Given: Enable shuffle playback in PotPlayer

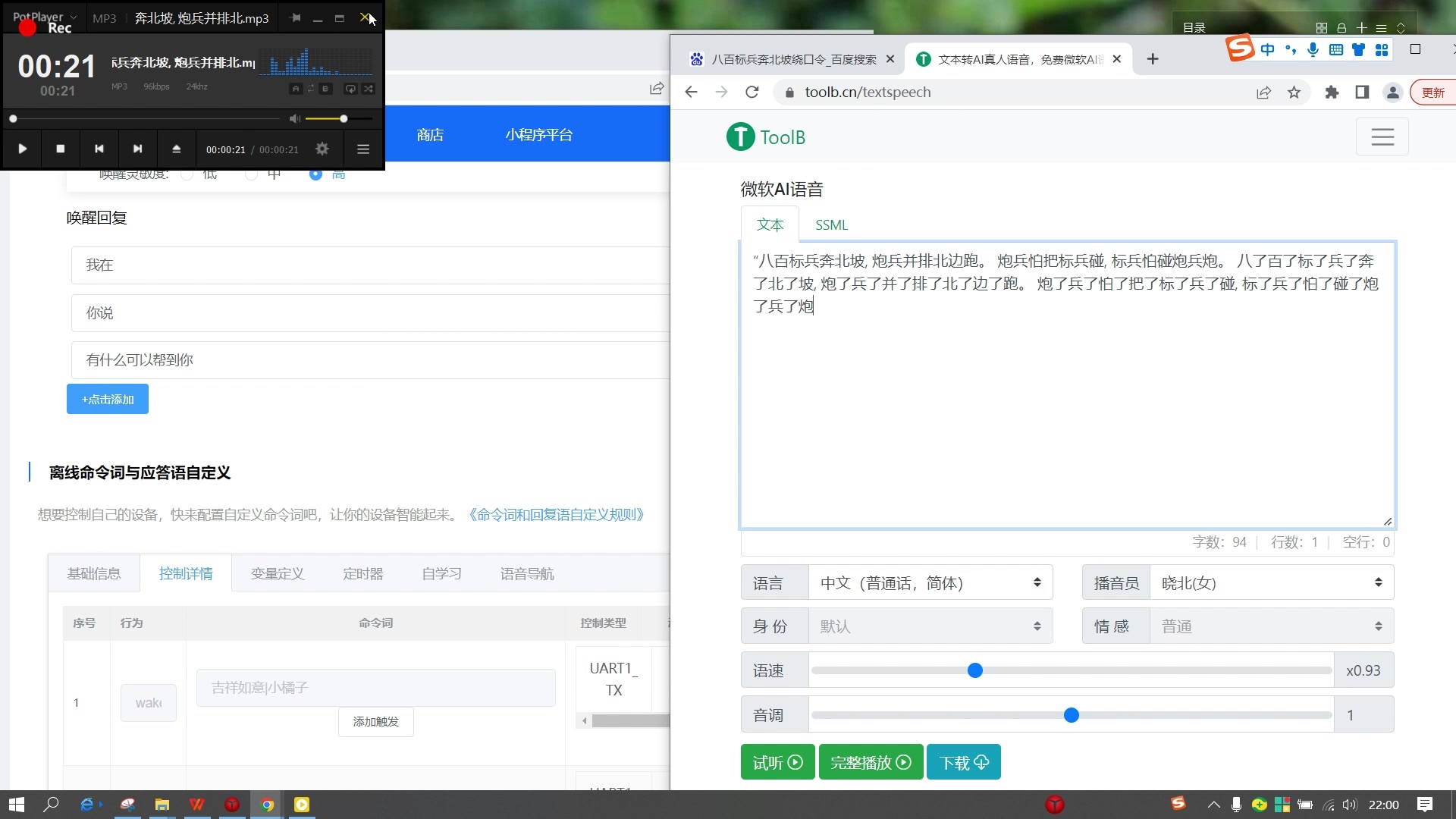Looking at the screenshot, I should pyautogui.click(x=369, y=89).
